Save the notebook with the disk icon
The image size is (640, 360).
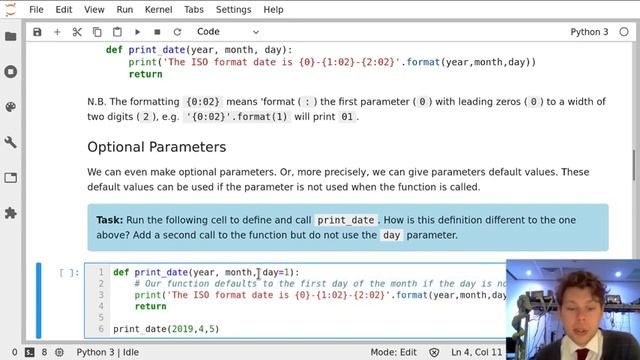click(37, 32)
